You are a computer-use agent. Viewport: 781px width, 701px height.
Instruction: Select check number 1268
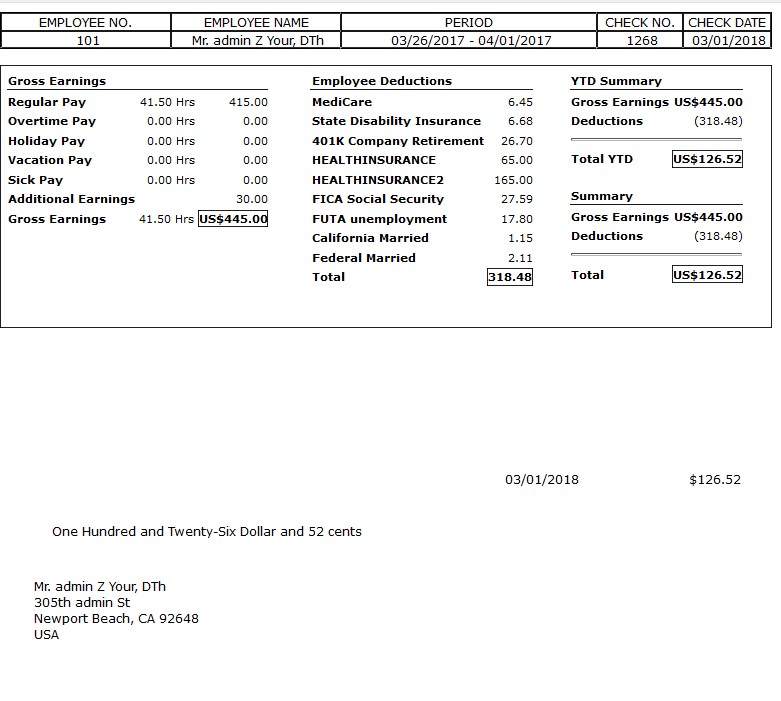(x=640, y=40)
